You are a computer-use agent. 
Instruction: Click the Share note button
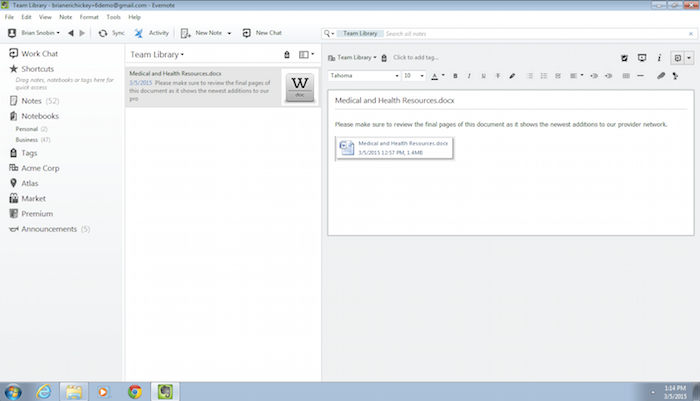click(x=678, y=58)
